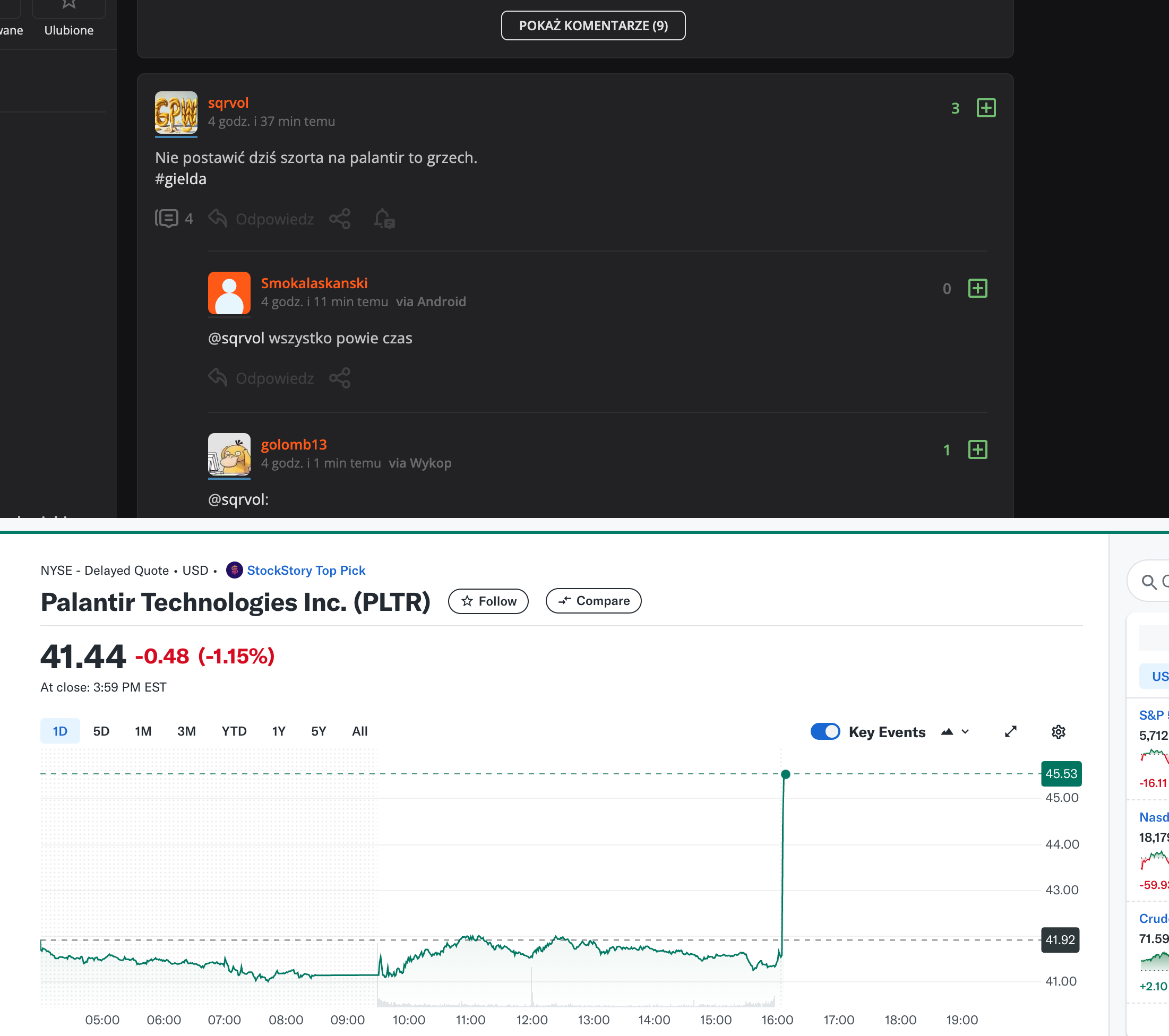Viewport: 1169px width, 1036px height.
Task: Select the 5D chart range tab
Action: [101, 731]
